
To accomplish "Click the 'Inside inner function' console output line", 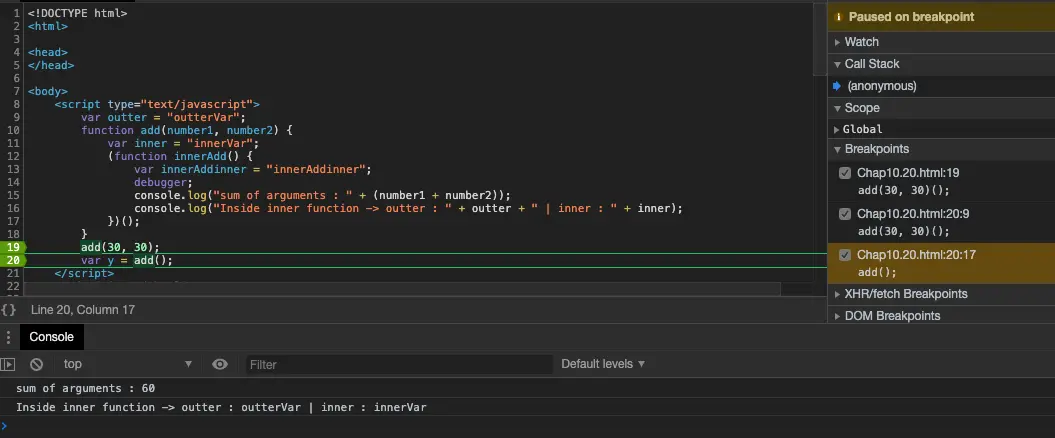I will [x=221, y=407].
